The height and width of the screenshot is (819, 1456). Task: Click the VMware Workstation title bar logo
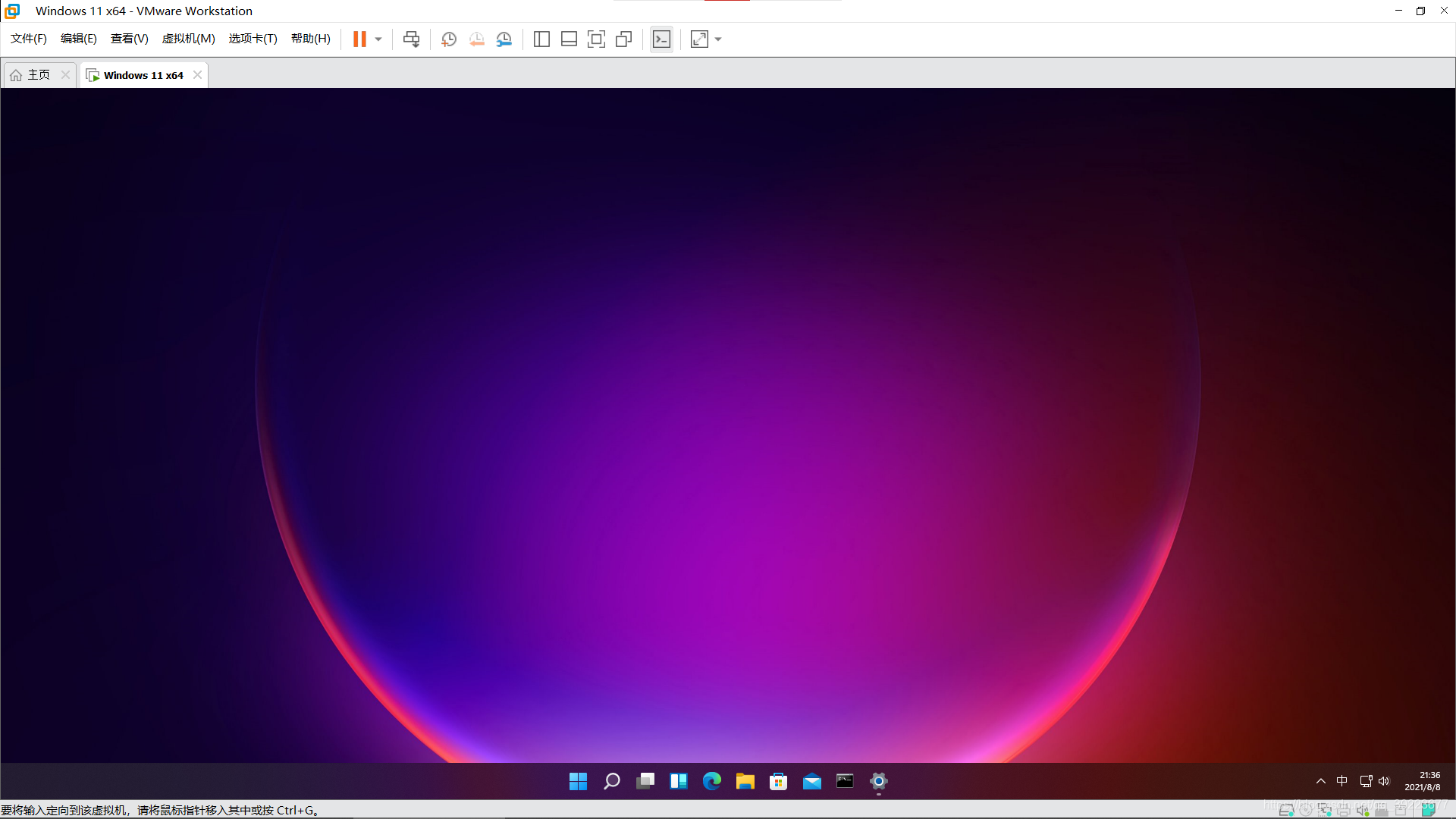point(12,11)
